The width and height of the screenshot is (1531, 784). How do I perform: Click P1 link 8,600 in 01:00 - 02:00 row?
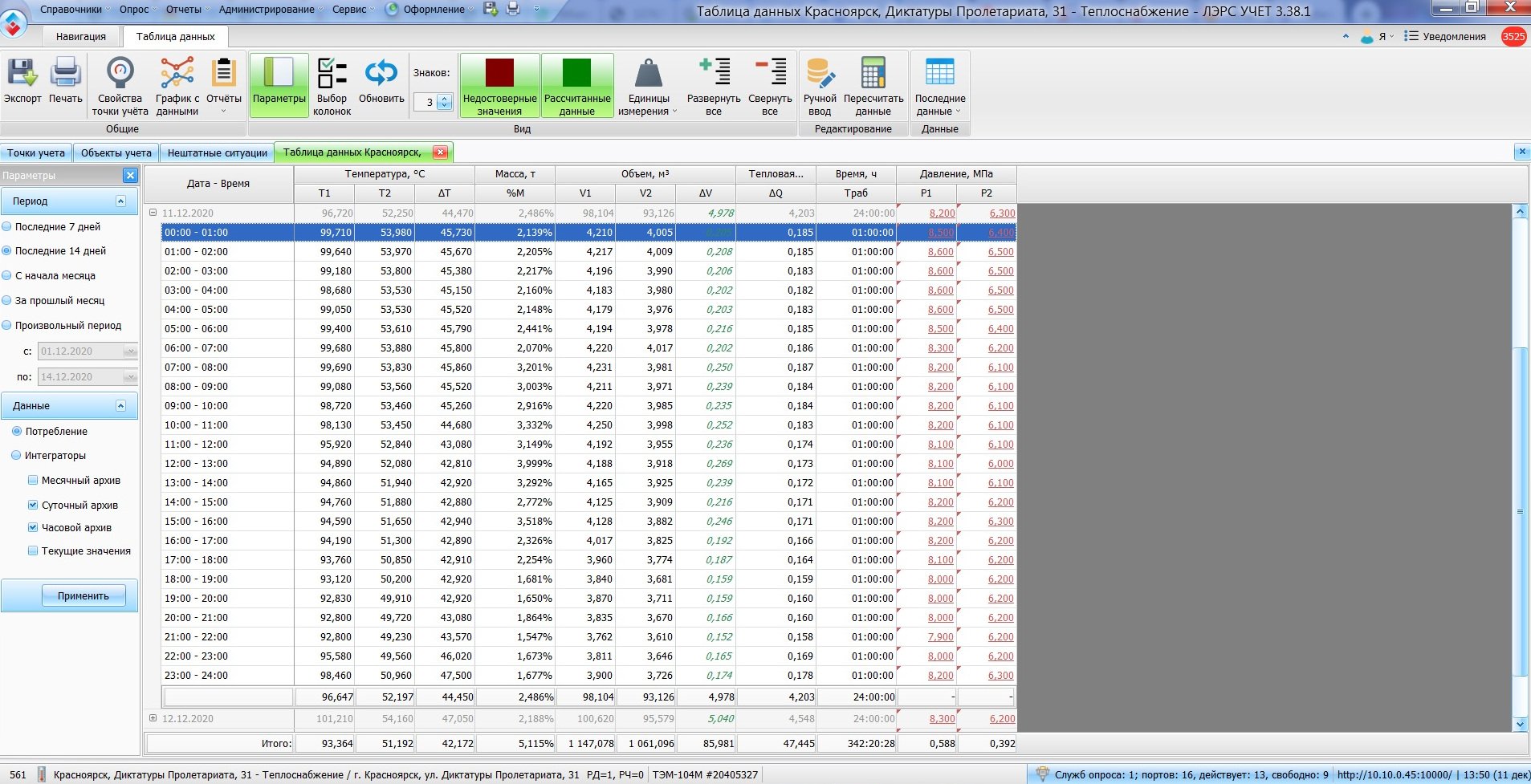click(941, 252)
